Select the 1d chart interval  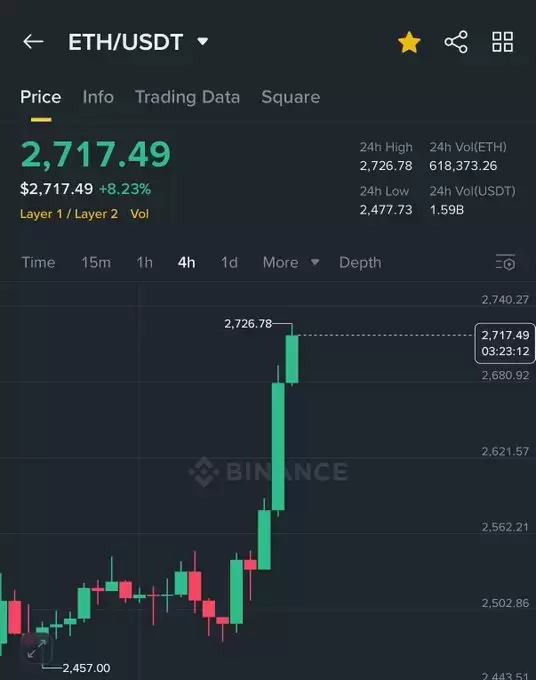click(229, 262)
